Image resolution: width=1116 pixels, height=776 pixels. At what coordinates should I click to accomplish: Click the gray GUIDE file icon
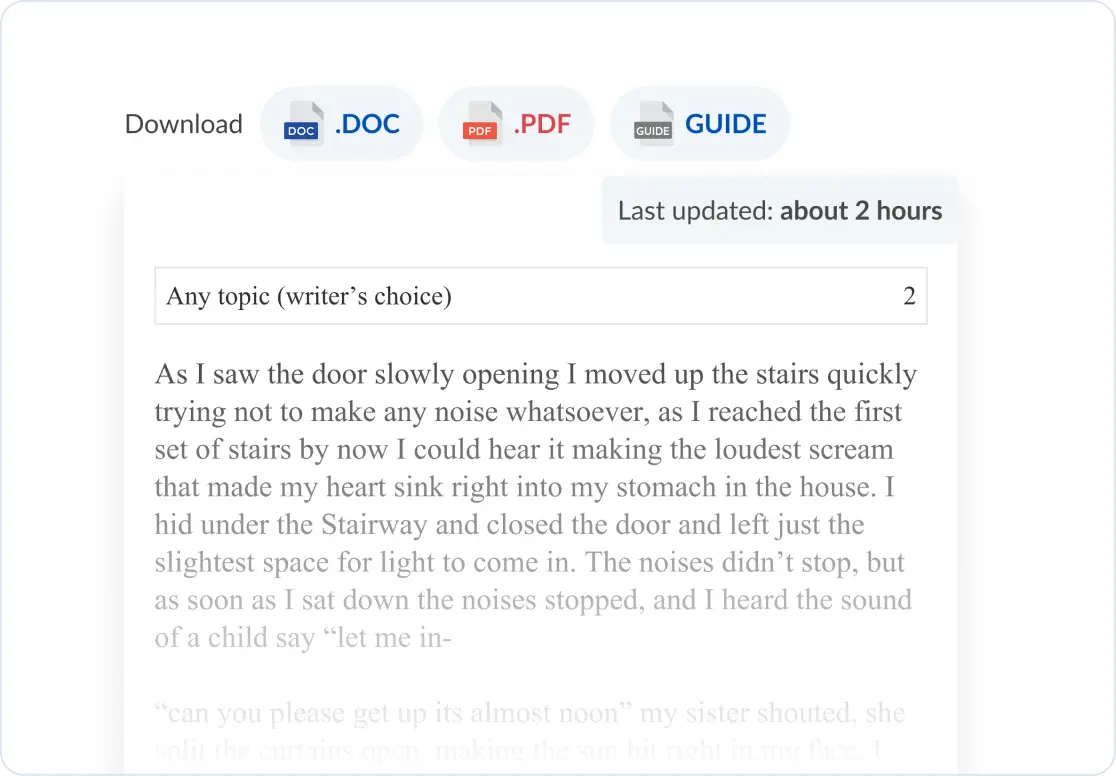pos(653,124)
